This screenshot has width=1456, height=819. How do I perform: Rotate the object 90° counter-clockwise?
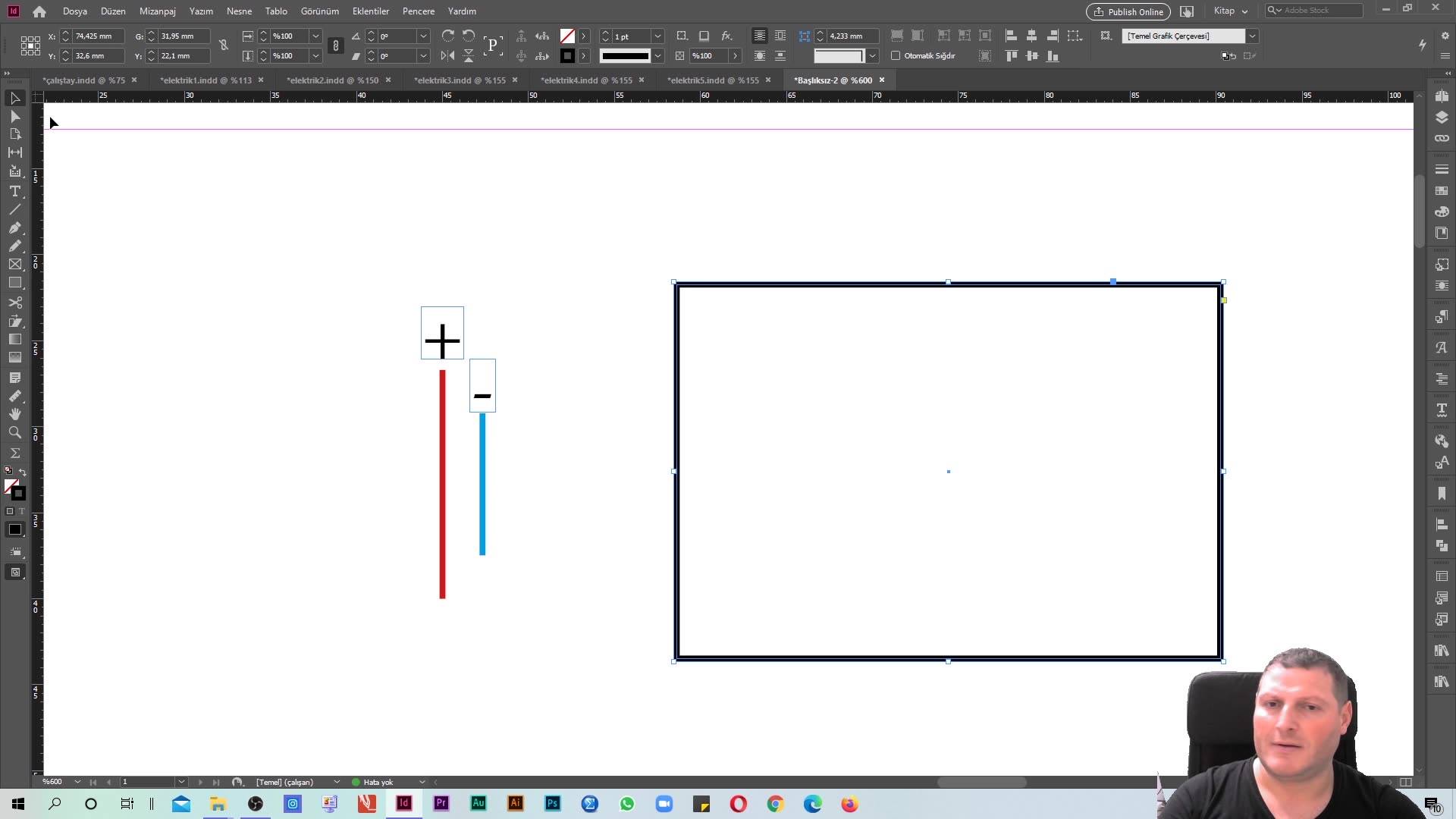469,36
